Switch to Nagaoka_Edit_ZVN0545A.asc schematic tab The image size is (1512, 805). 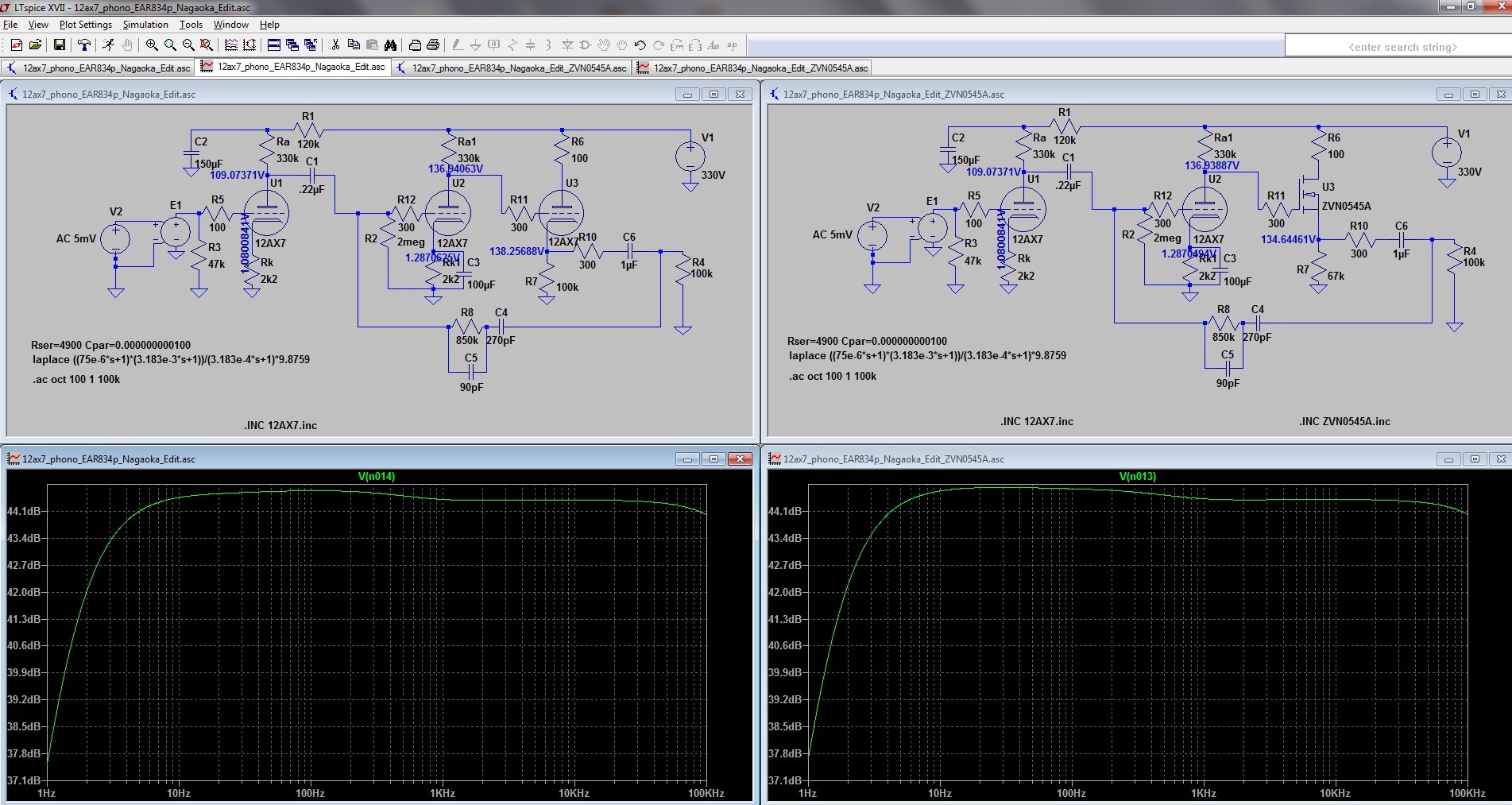[x=512, y=68]
